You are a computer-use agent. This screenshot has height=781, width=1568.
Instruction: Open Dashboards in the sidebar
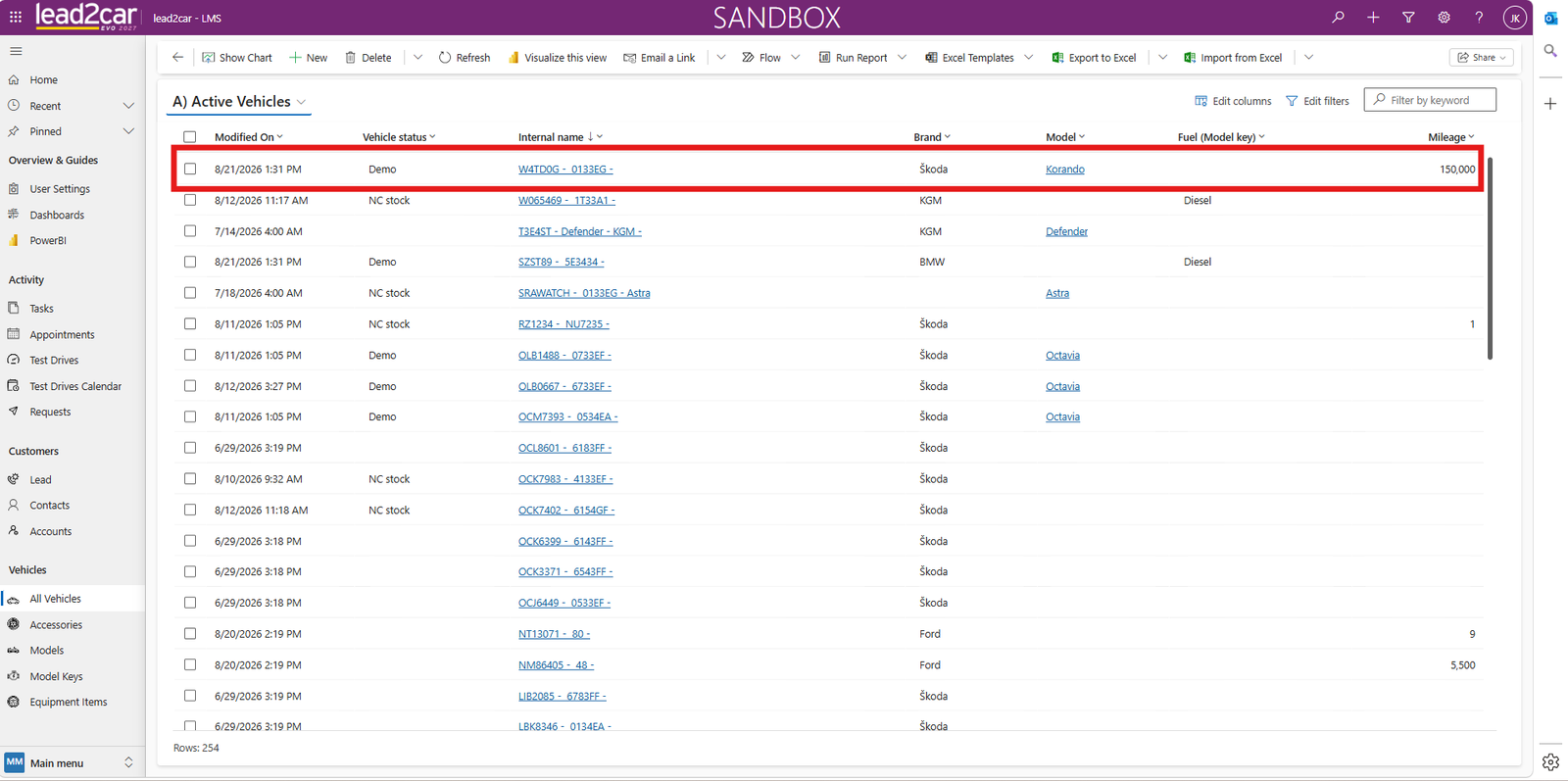[x=57, y=215]
